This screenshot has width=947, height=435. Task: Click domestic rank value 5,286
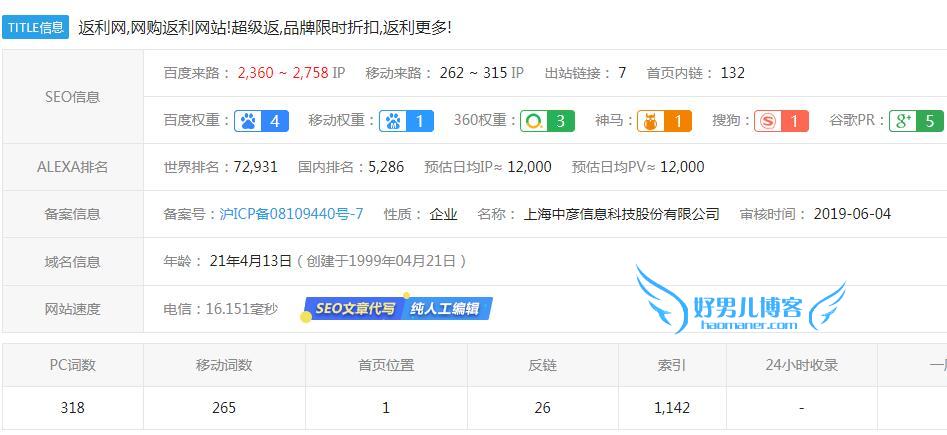click(386, 167)
